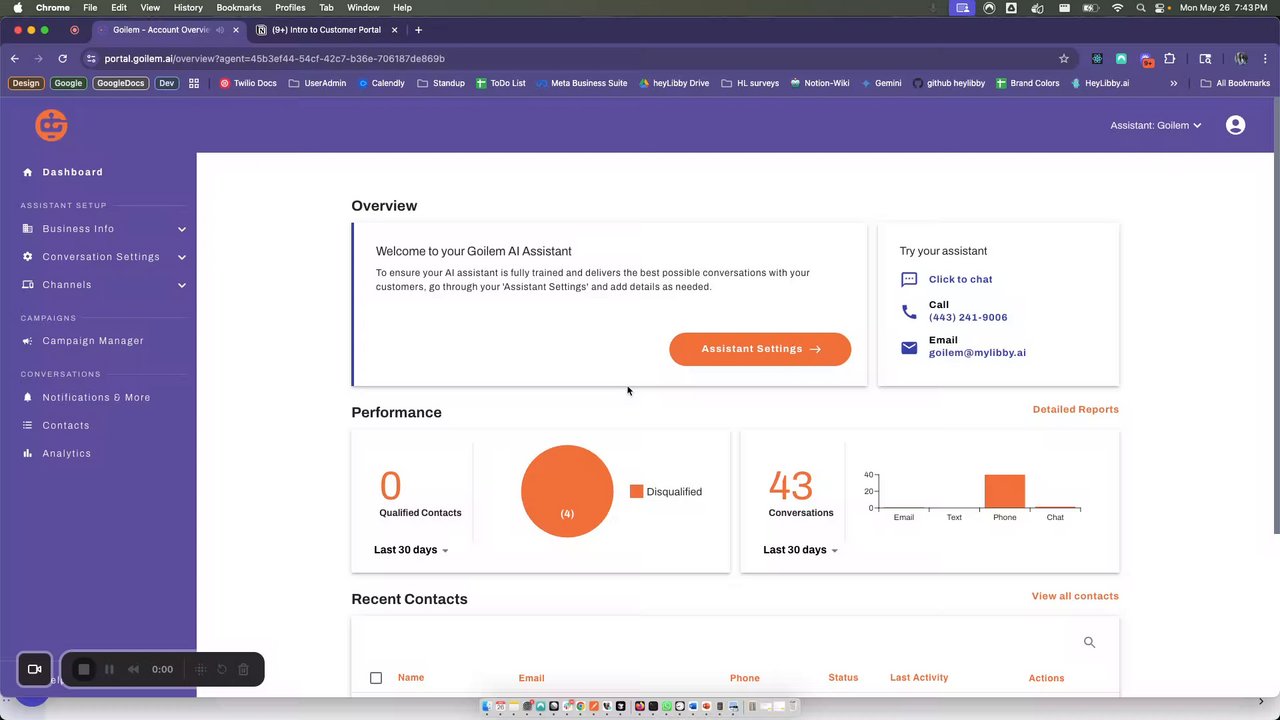This screenshot has width=1280, height=720.
Task: Open macOS Spotlight search
Action: click(1141, 8)
